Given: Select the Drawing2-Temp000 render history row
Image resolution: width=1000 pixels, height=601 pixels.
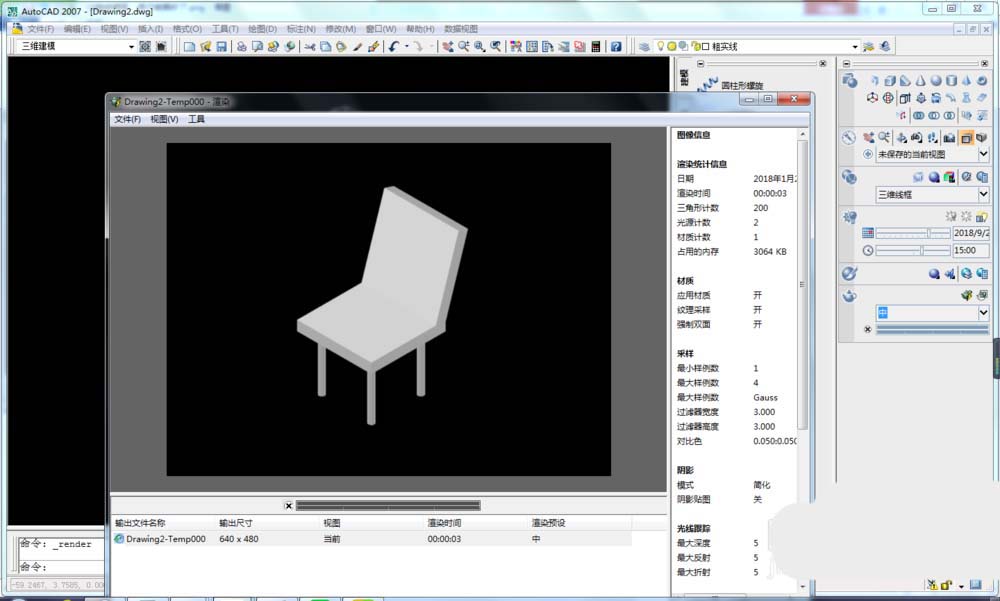Looking at the screenshot, I should pyautogui.click(x=166, y=539).
